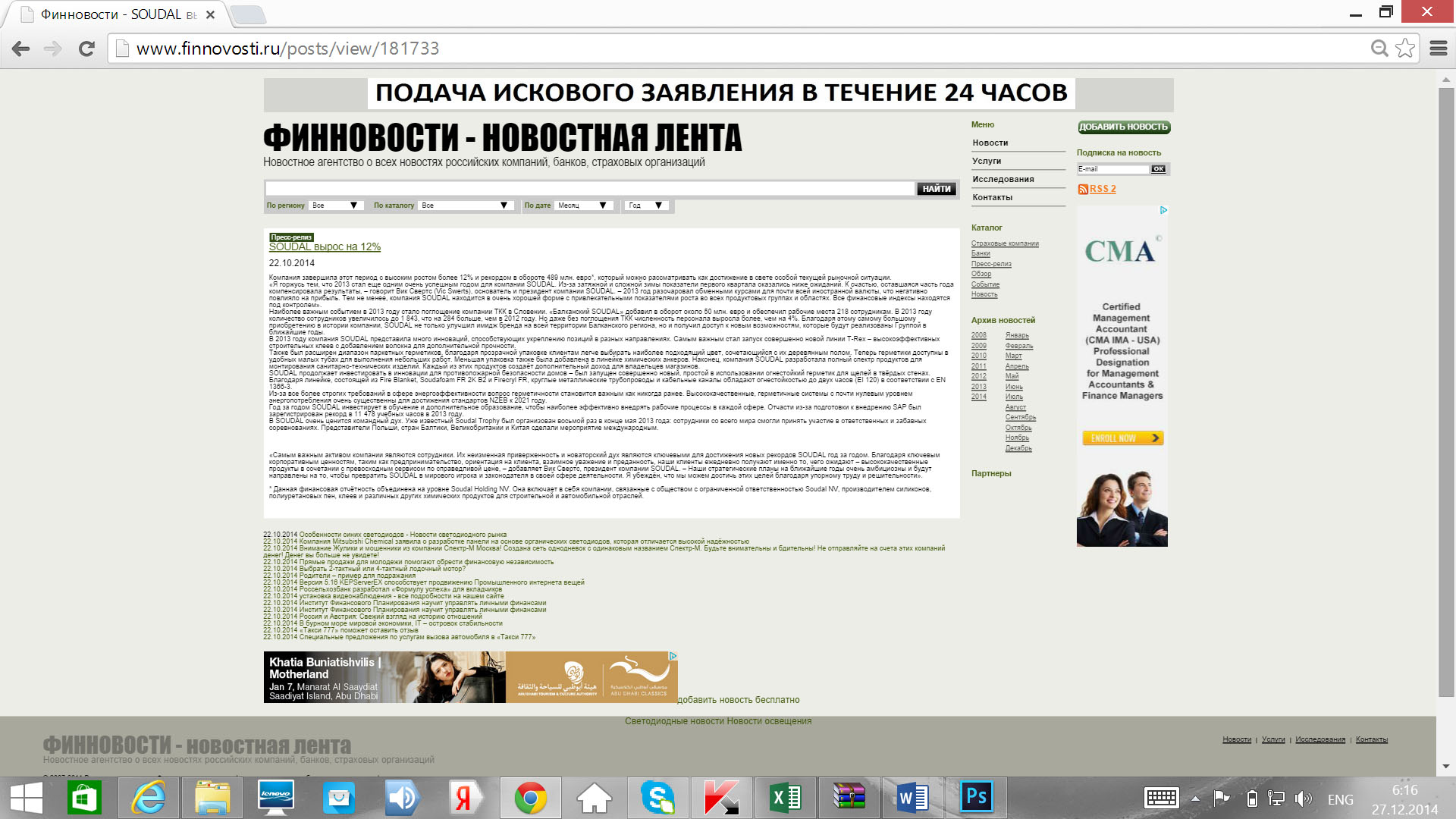
Task: Open the SOUDAL вырос на 12% headline link
Action: tap(325, 247)
